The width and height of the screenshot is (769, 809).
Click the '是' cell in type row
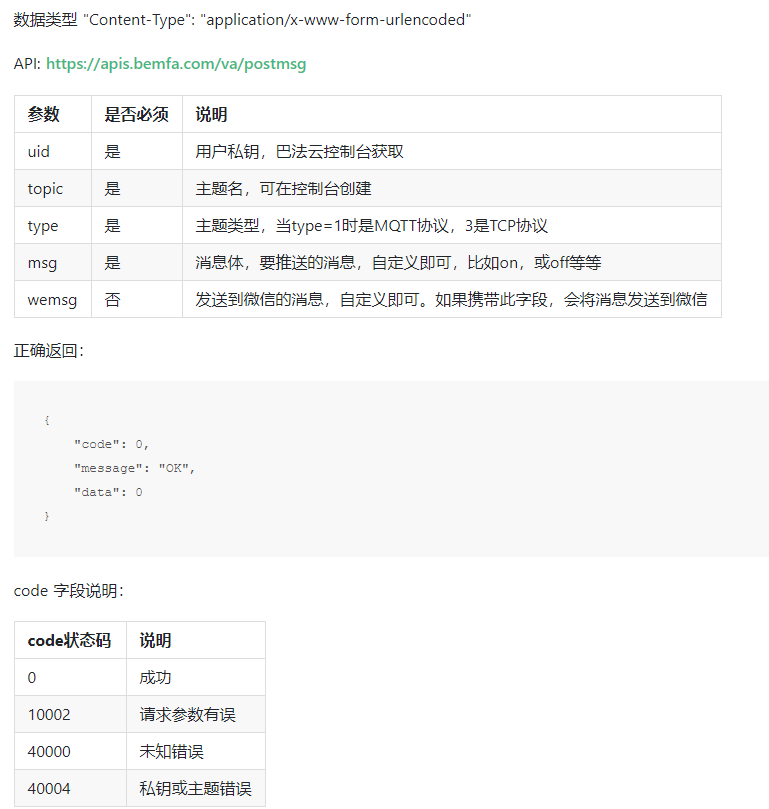[x=137, y=225]
